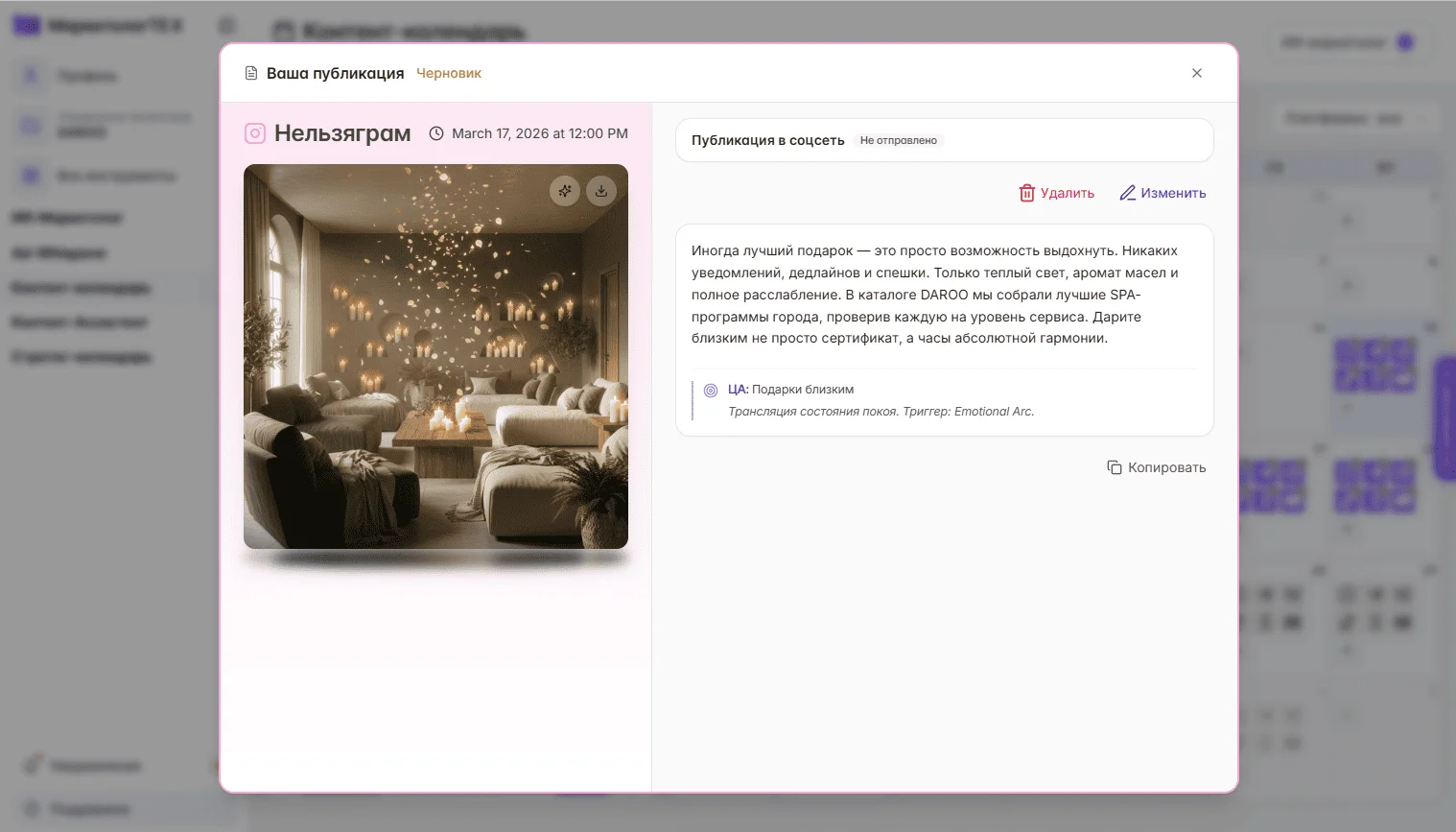Click the "Черновик" draft status label
The image size is (1456, 832).
coord(449,73)
